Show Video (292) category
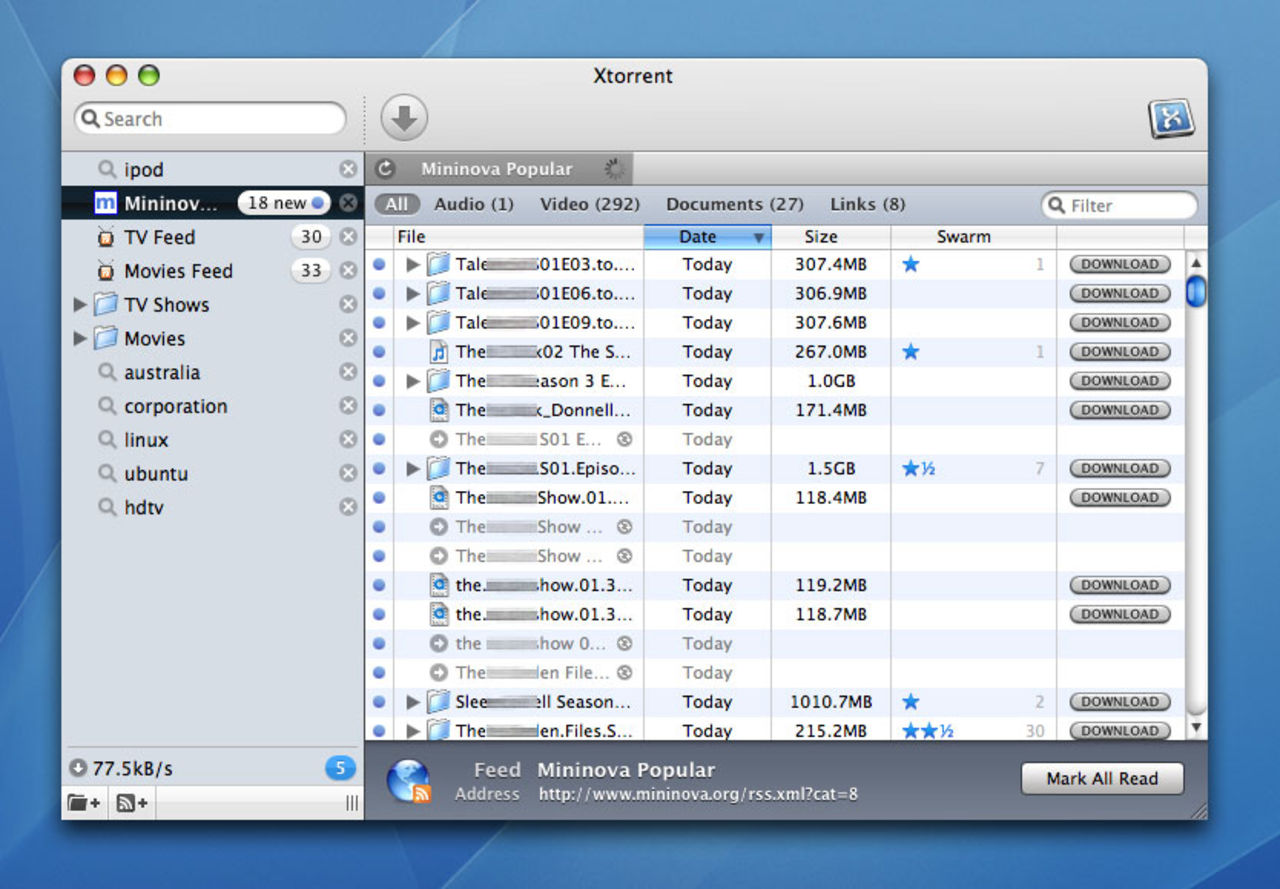 [589, 204]
